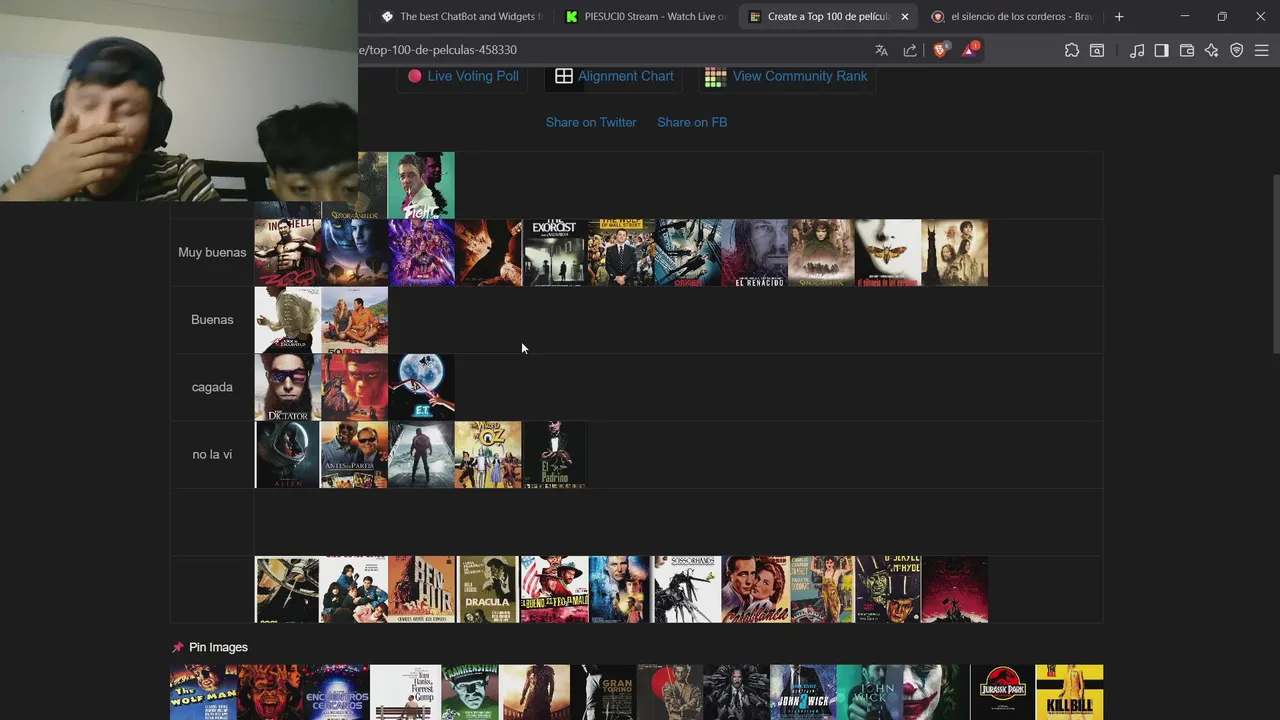The image size is (1280, 720).
Task: Select the Alien poster in no la vi
Action: click(288, 455)
